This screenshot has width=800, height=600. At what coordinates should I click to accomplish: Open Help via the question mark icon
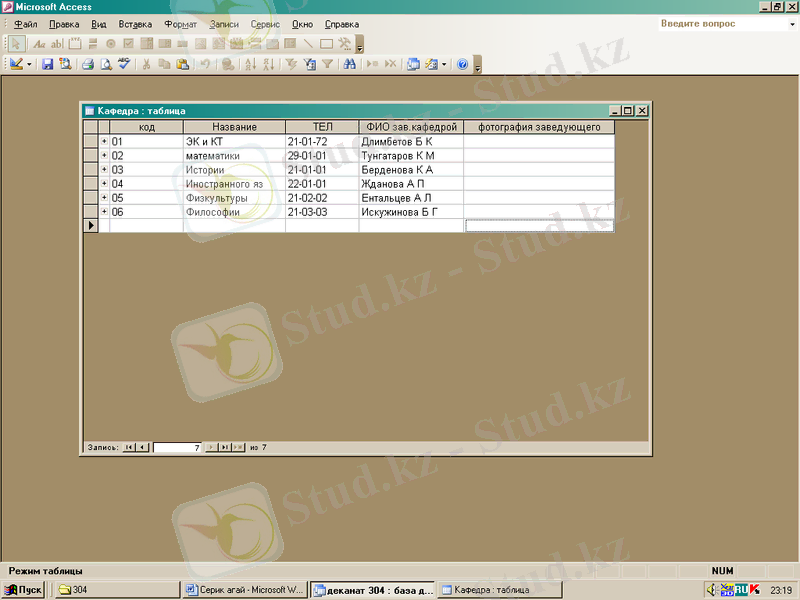coord(462,64)
